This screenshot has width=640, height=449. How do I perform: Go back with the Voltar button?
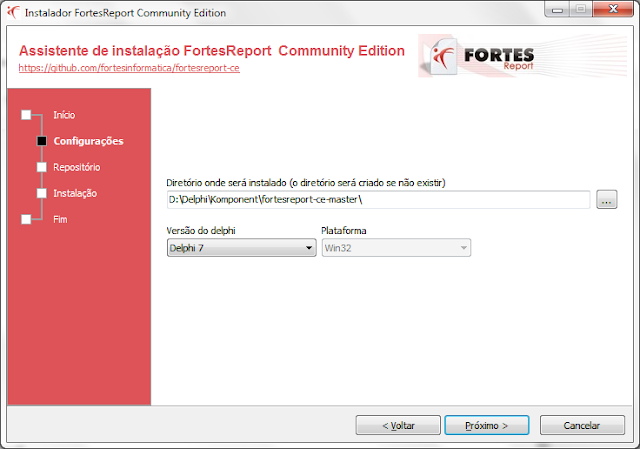point(398,425)
